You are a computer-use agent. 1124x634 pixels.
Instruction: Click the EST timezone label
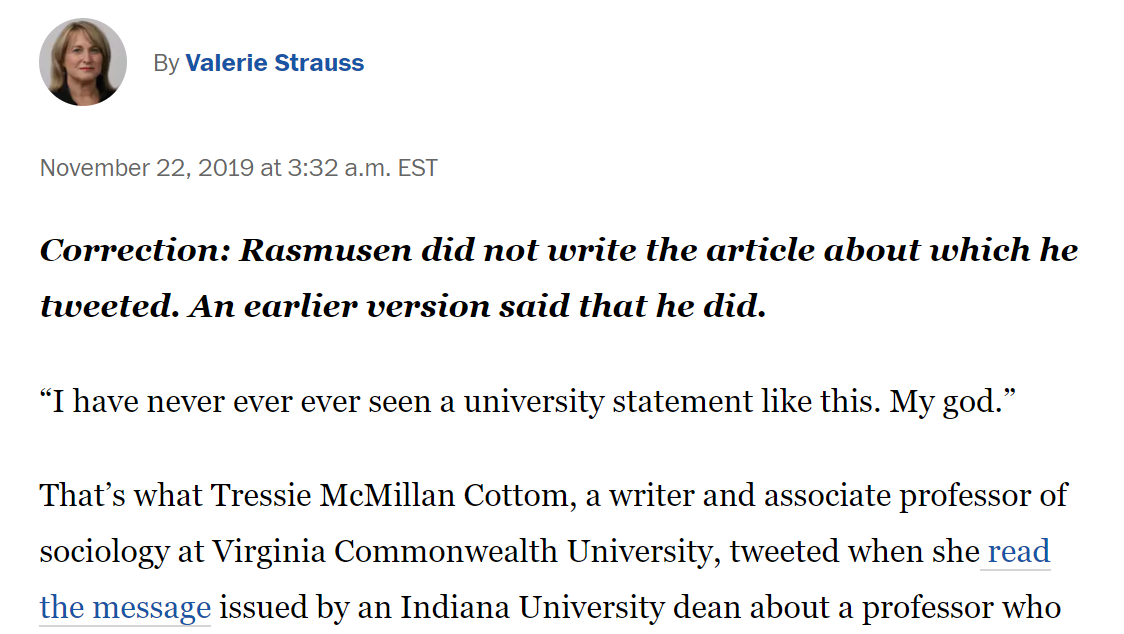(418, 168)
